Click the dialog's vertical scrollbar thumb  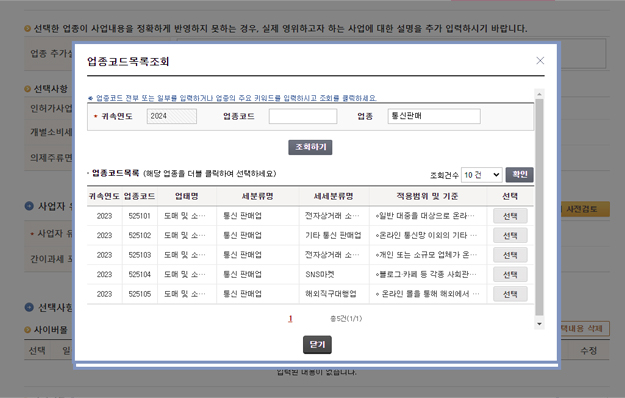539,207
